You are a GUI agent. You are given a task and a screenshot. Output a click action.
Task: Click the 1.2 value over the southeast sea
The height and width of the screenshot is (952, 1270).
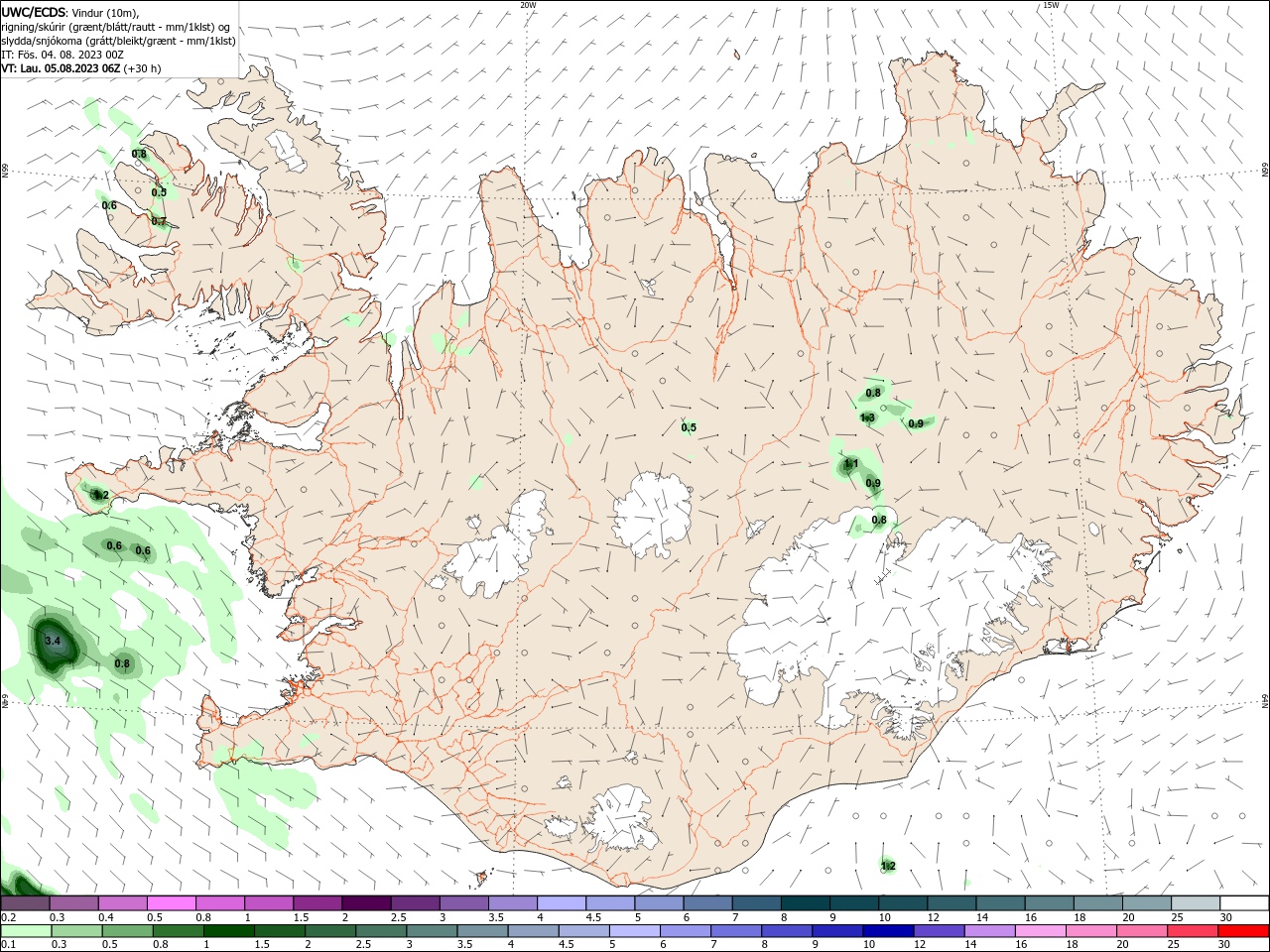[888, 866]
